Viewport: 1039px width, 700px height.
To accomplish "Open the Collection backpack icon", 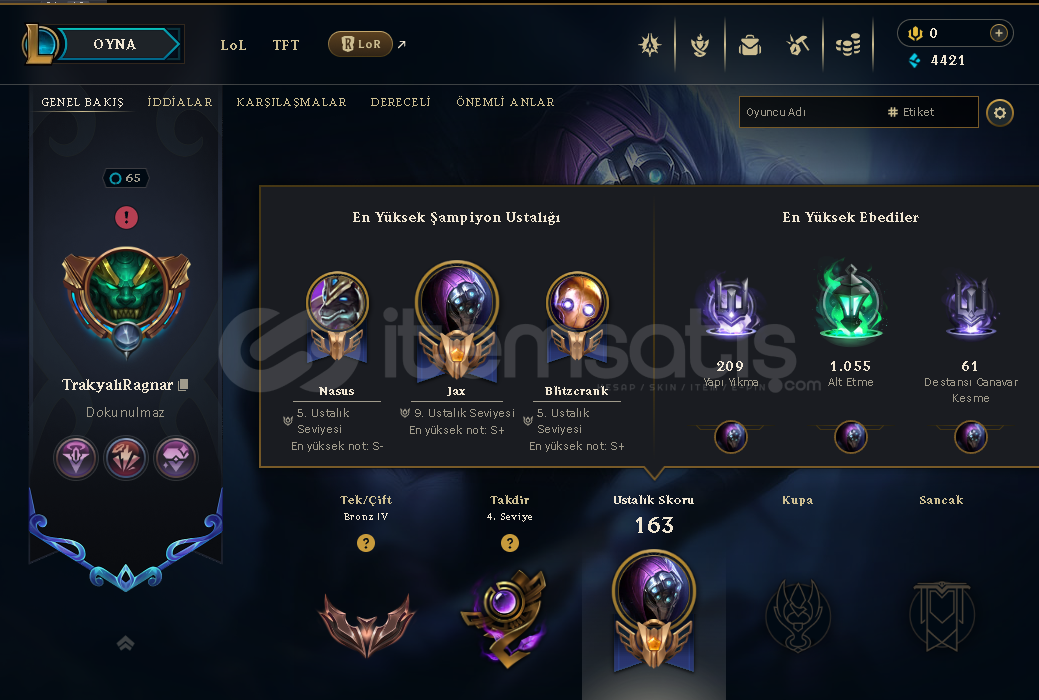I will (x=749, y=46).
